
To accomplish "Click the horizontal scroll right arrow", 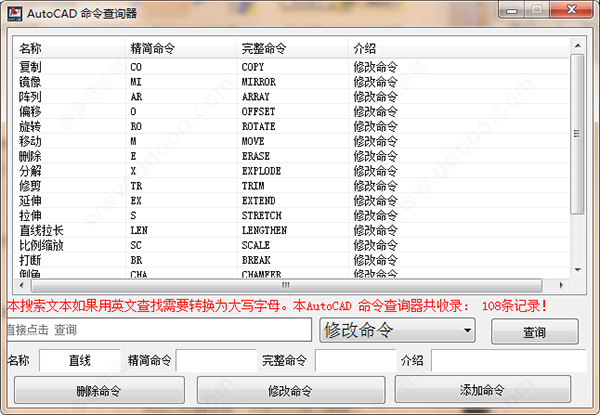I will [x=561, y=285].
